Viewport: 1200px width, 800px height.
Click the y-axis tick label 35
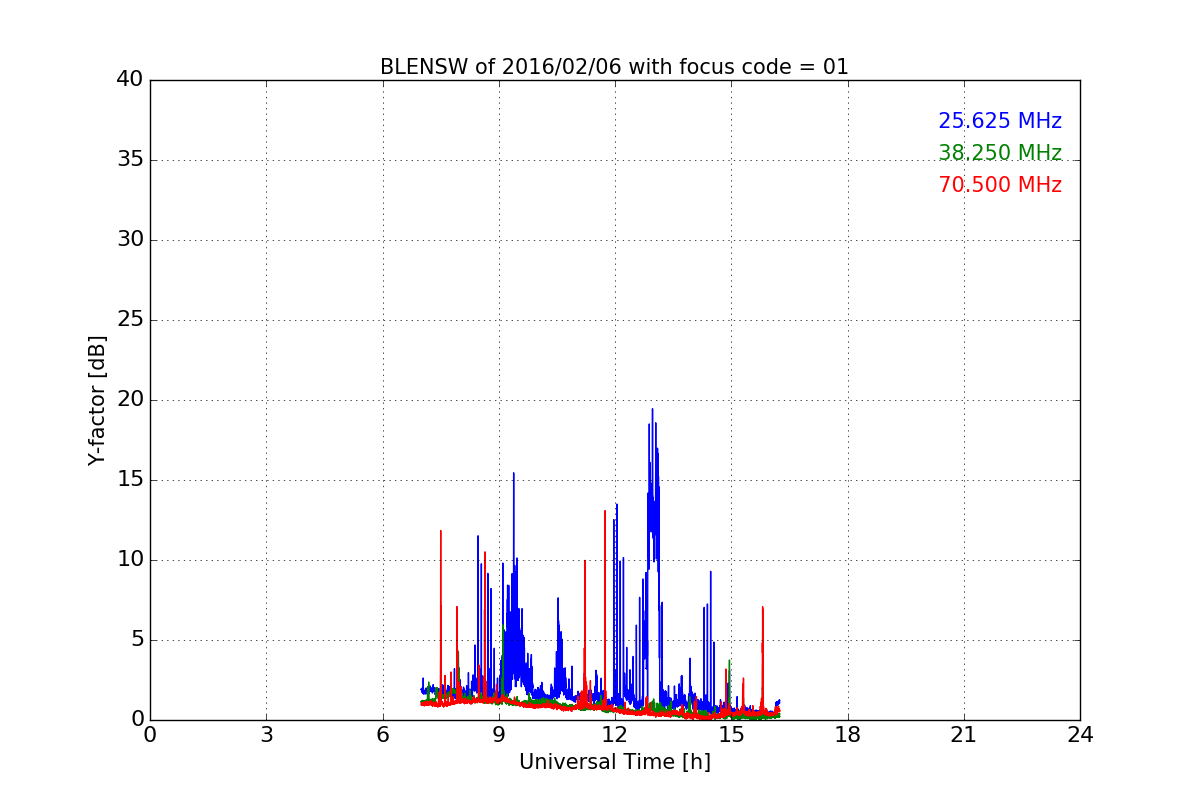click(x=130, y=159)
